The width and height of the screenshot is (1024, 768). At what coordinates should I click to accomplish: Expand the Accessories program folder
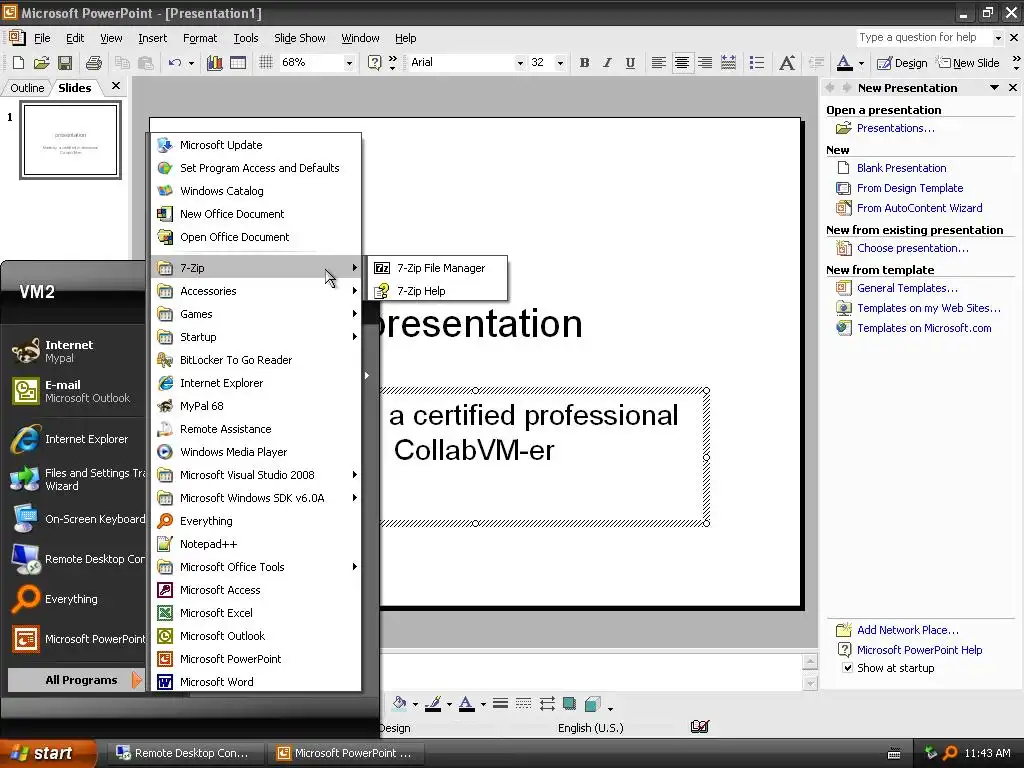click(256, 291)
